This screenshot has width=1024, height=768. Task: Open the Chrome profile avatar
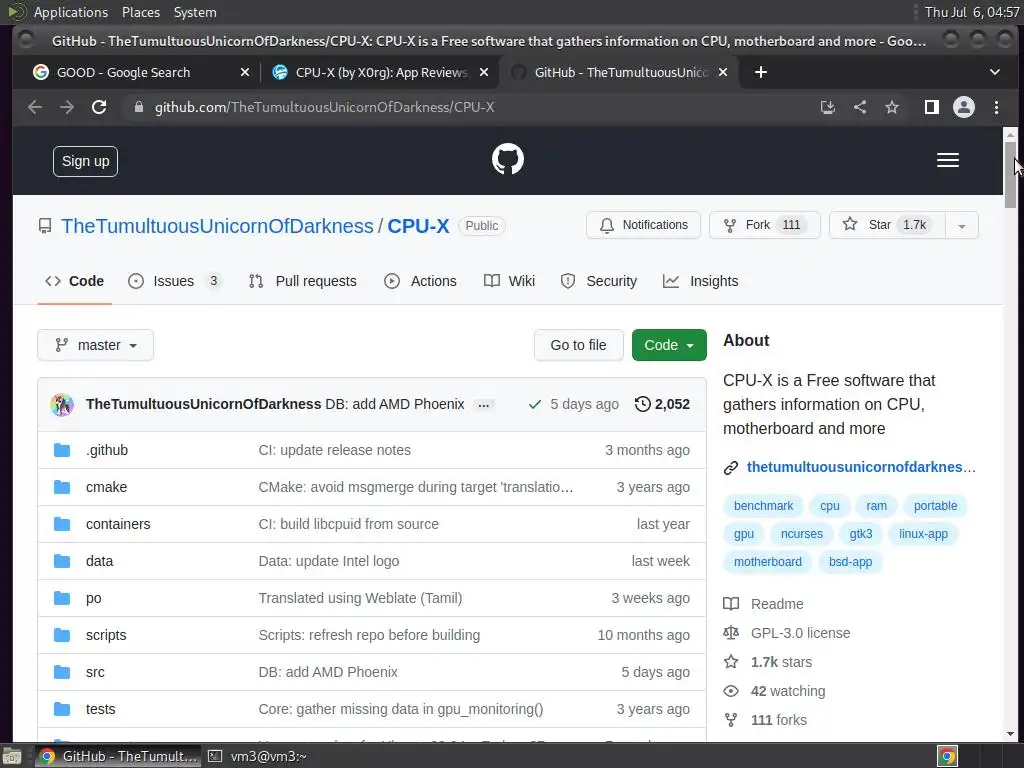964,107
